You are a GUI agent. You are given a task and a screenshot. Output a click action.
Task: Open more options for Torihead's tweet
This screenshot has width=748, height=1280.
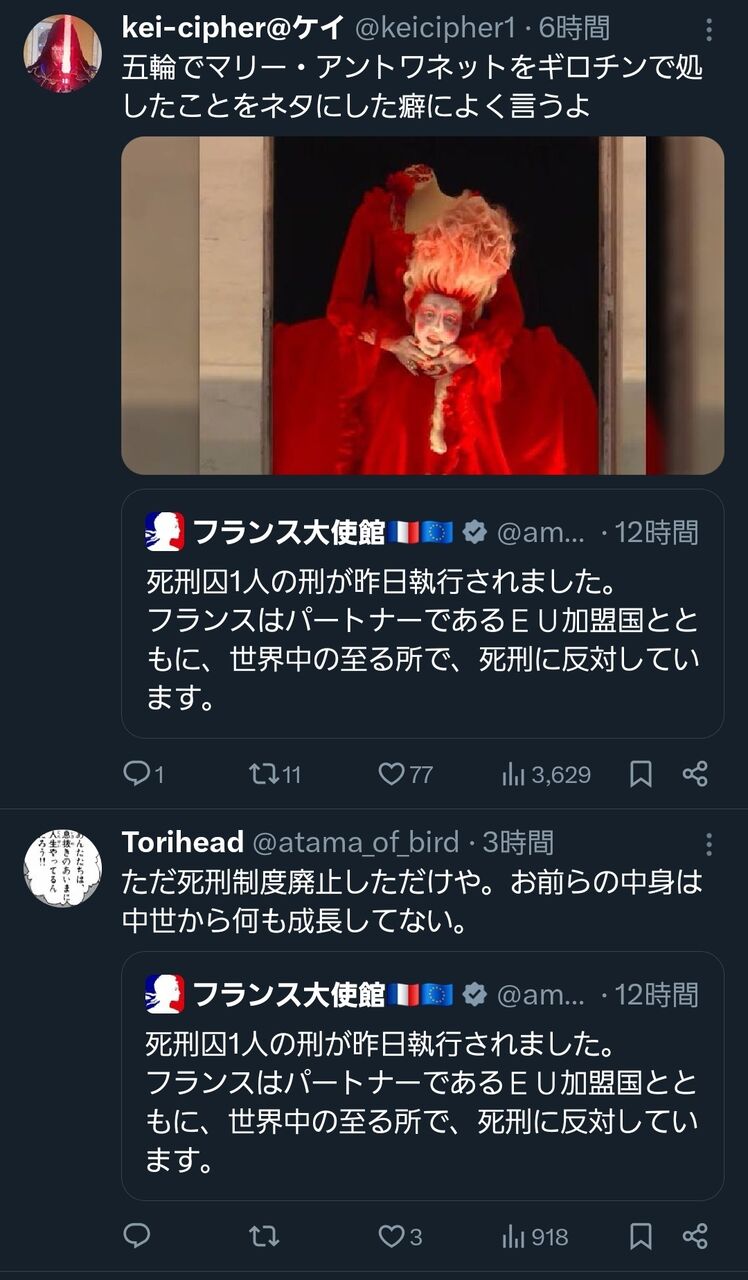click(709, 844)
